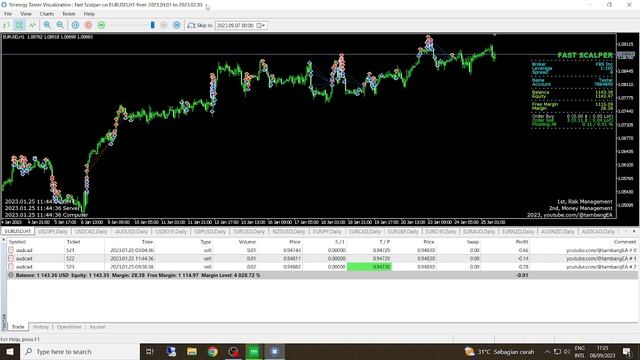640x360 pixels.
Task: Switch to EURUSD,Daily chart tab
Action: [x=249, y=231]
